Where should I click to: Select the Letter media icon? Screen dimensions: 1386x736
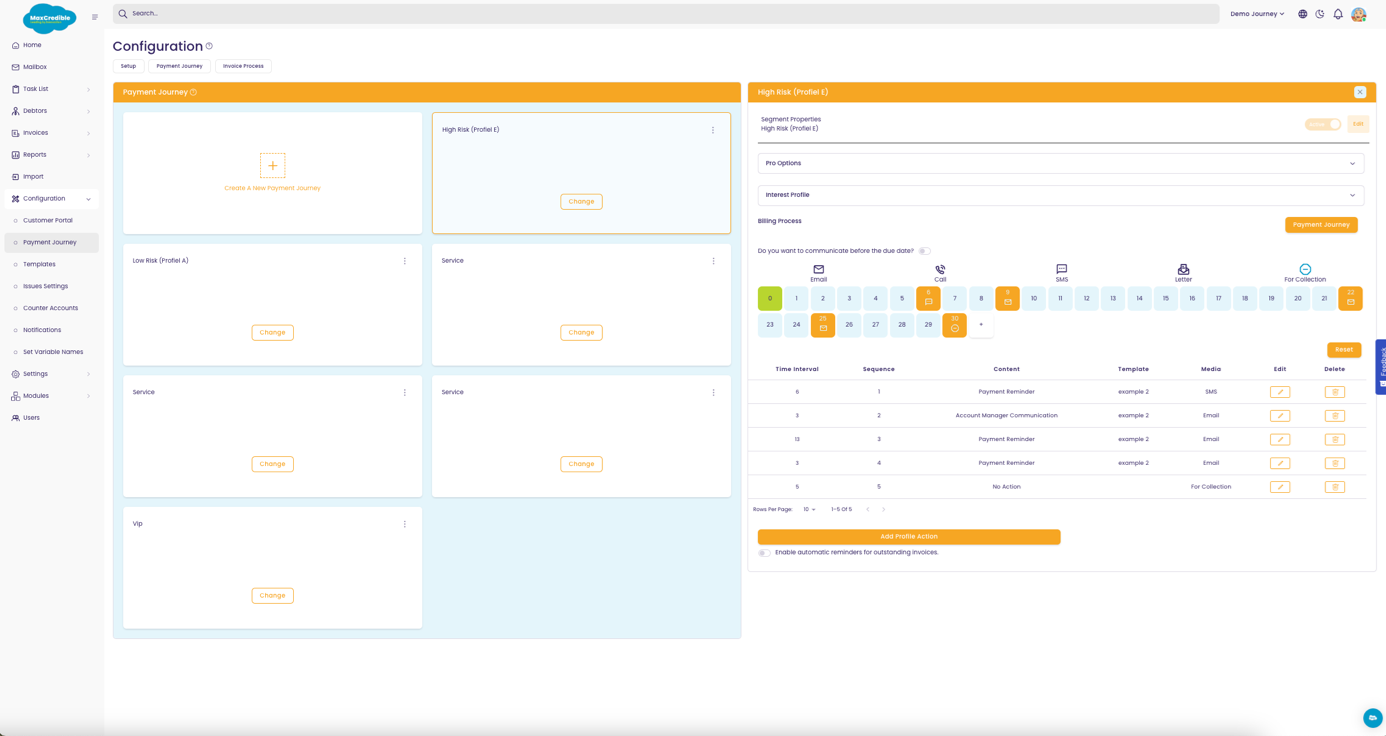1183,270
